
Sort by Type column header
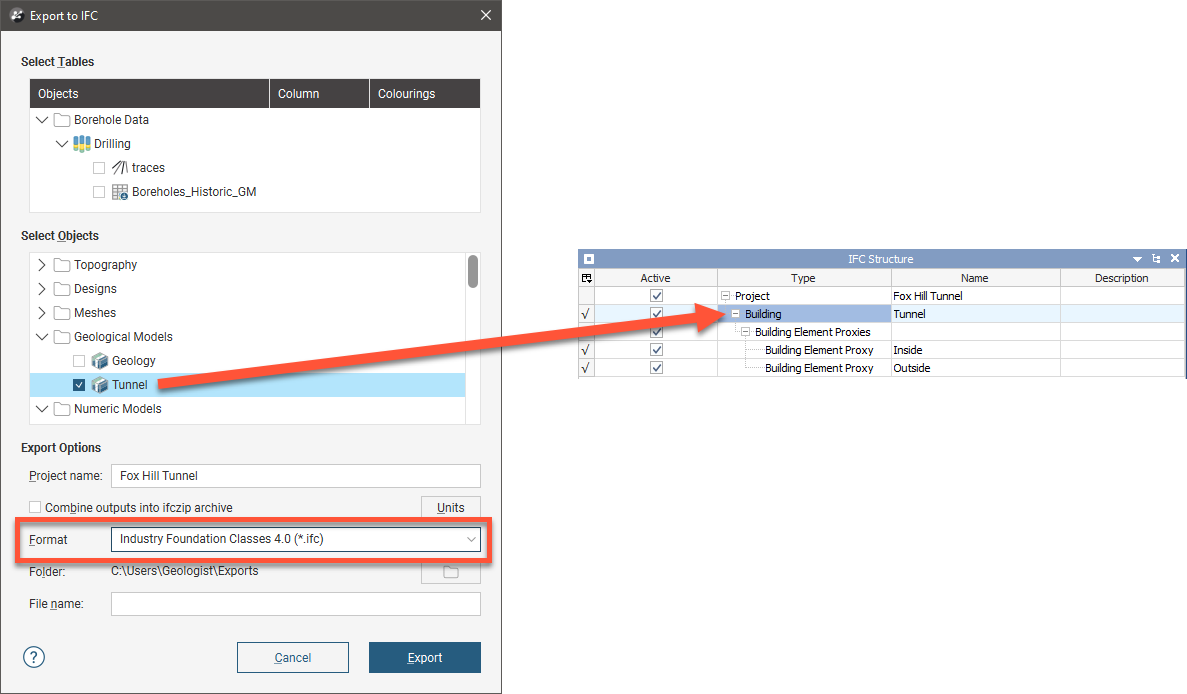pyautogui.click(x=804, y=279)
